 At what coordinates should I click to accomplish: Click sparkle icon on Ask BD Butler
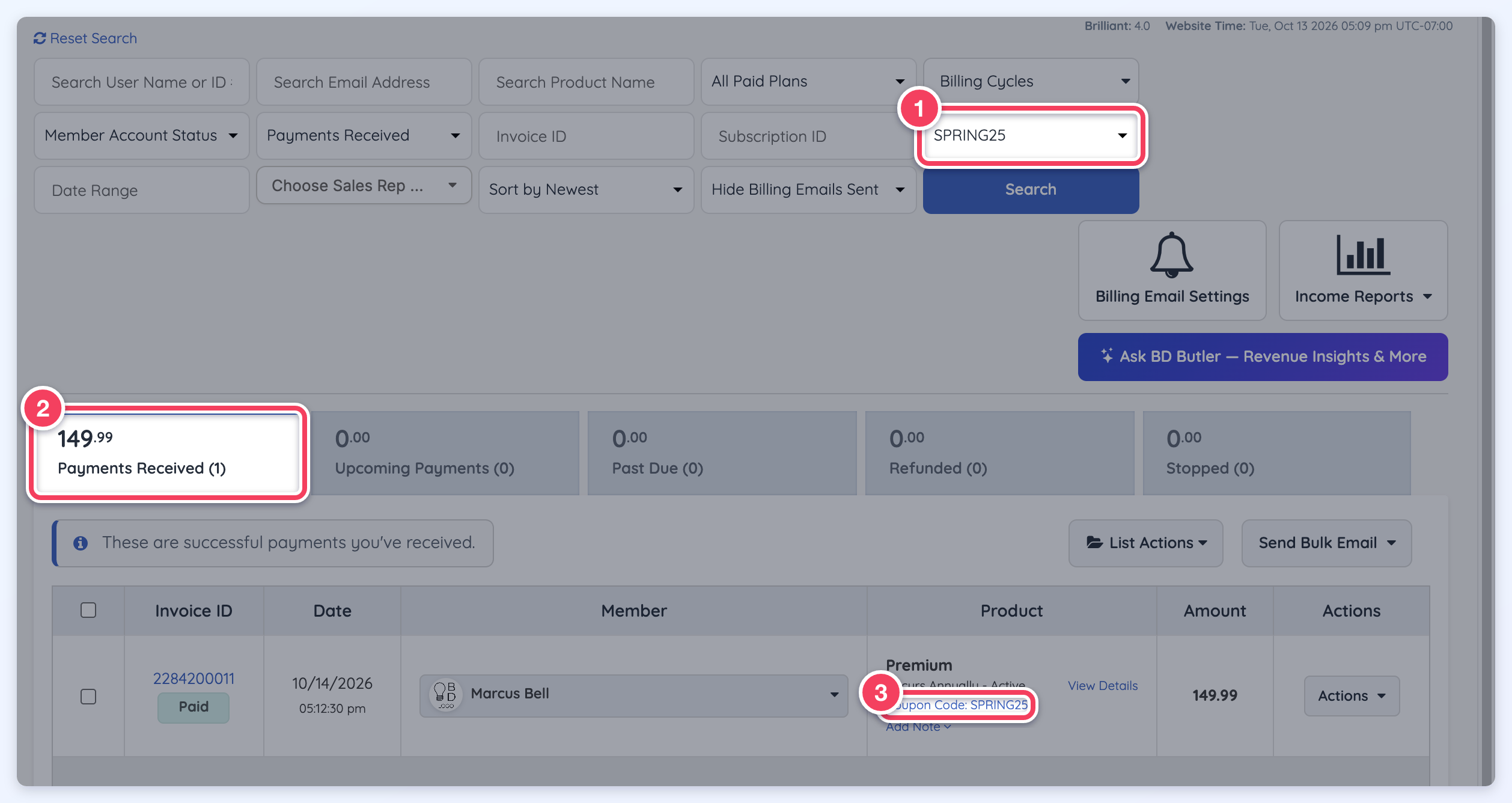[1106, 356]
